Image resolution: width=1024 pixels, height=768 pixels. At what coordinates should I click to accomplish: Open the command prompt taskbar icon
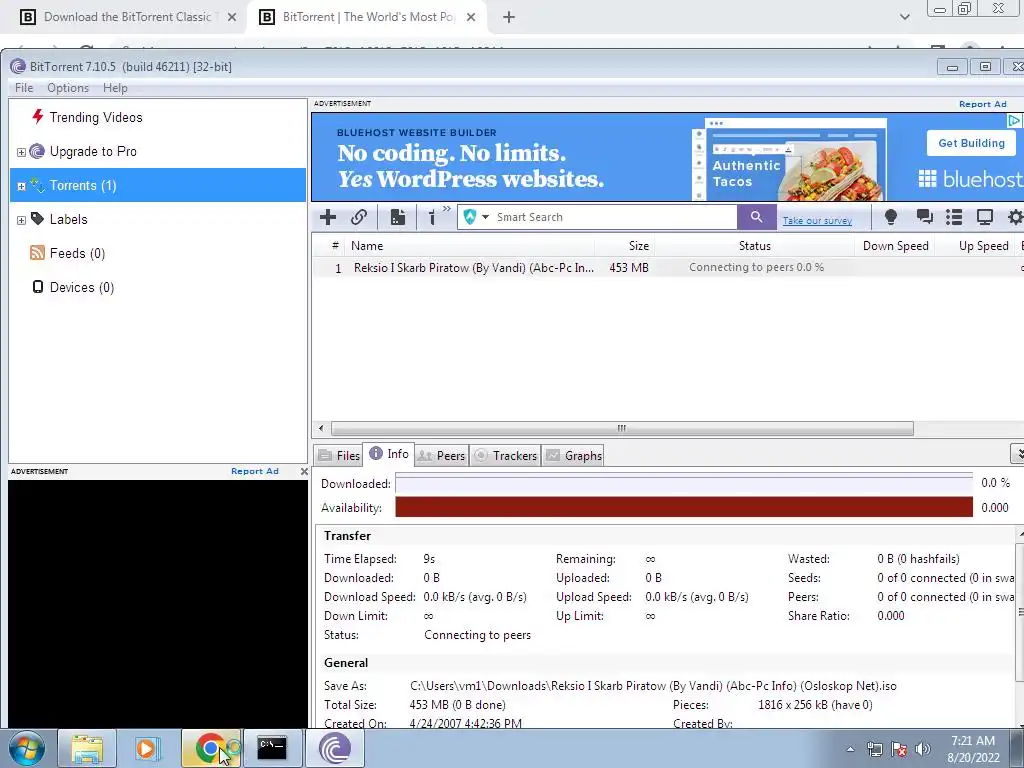pyautogui.click(x=272, y=748)
